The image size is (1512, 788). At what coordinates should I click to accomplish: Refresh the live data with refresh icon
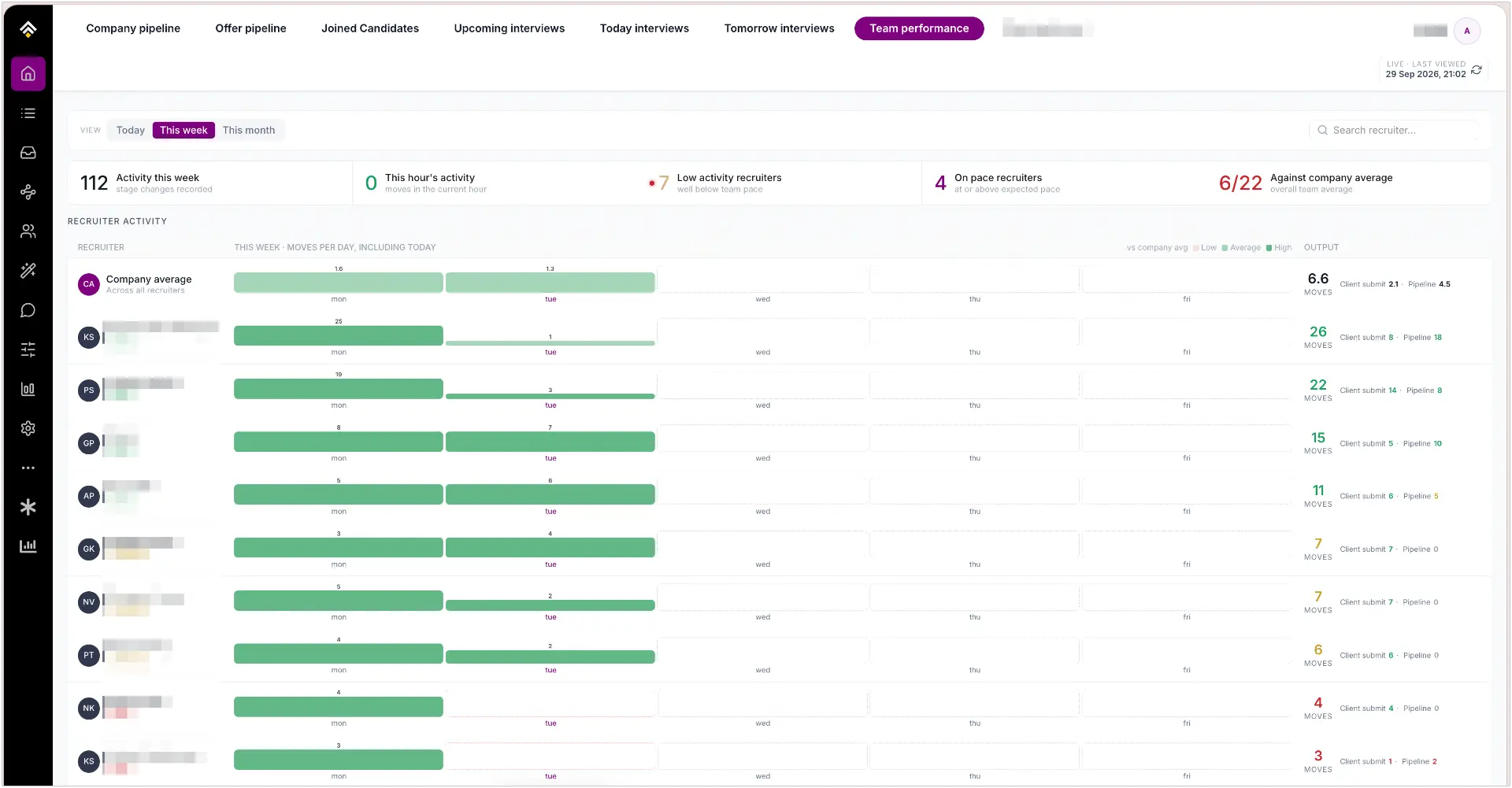(x=1477, y=70)
